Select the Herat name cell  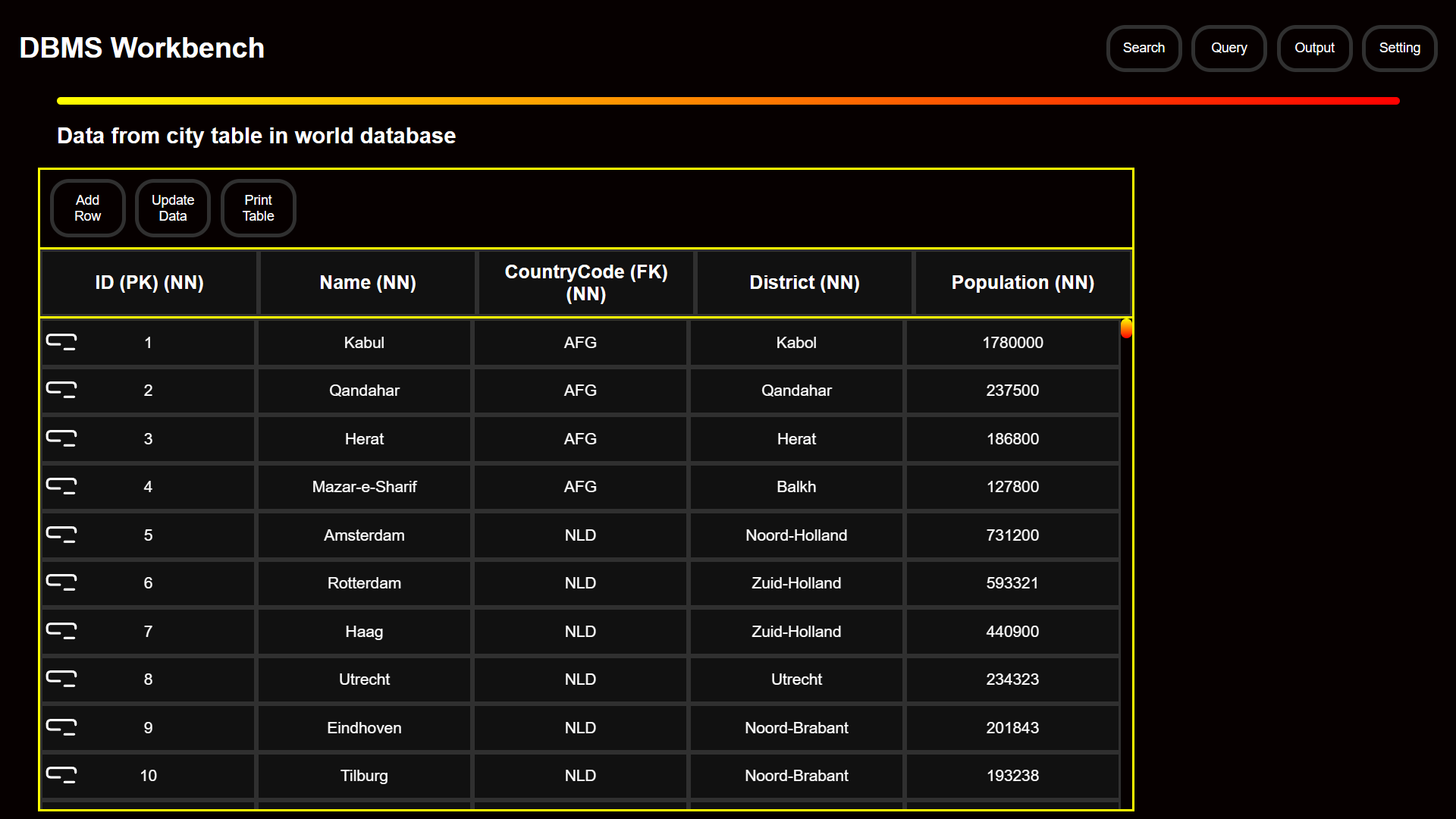(x=364, y=439)
